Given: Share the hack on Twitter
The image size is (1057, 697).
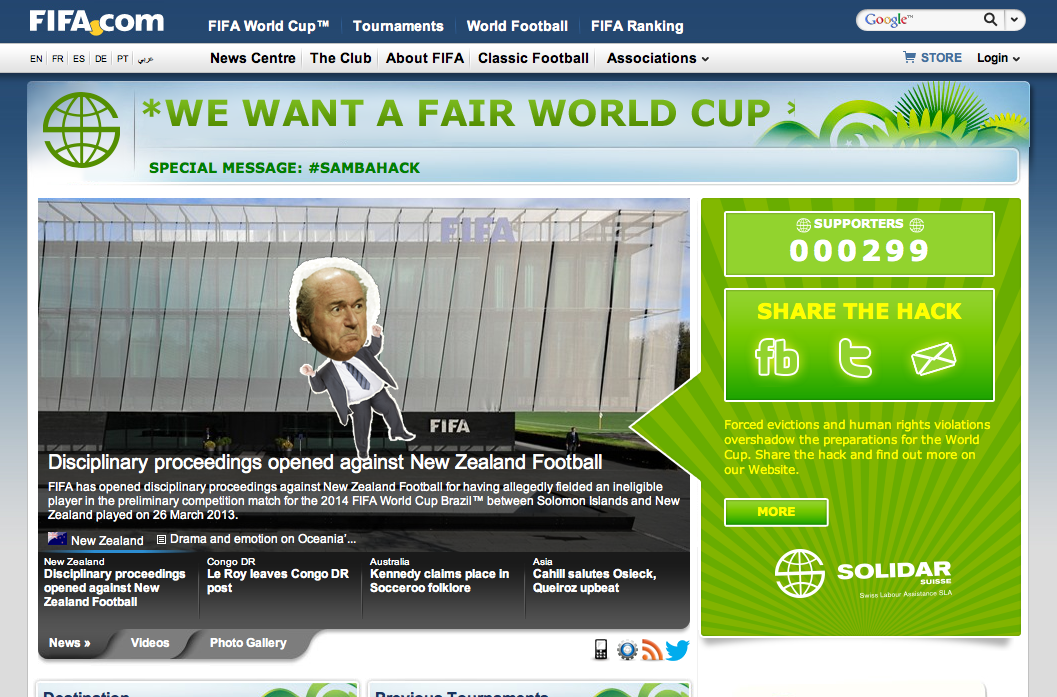Looking at the screenshot, I should pyautogui.click(x=855, y=357).
